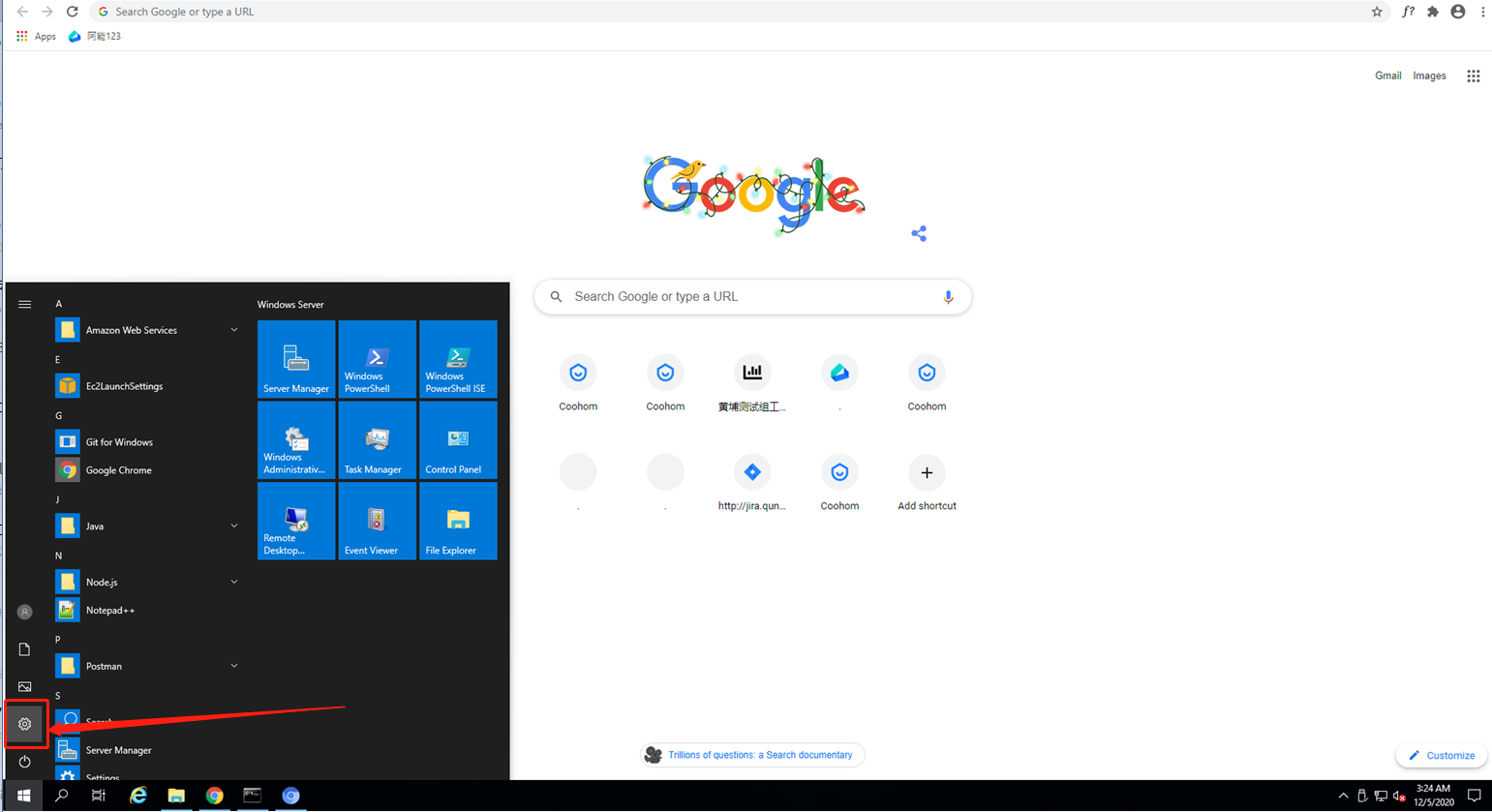Click the Start menu Settings gear icon
The width and height of the screenshot is (1492, 812).
coord(25,724)
